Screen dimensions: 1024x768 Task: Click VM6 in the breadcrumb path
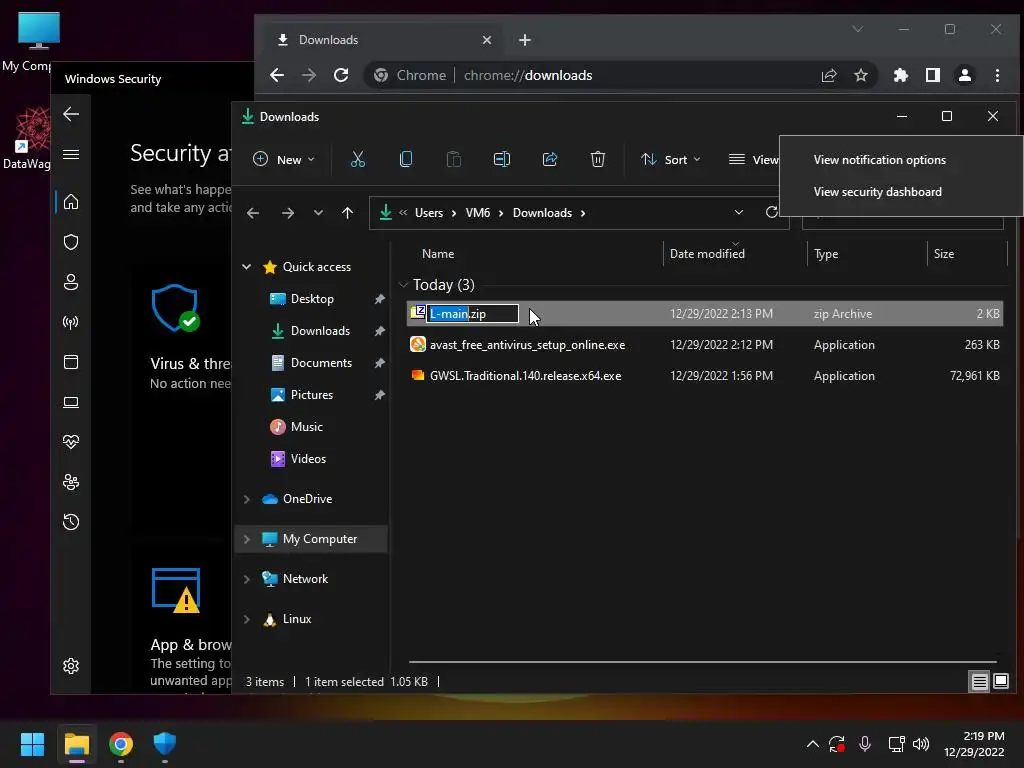tap(477, 213)
